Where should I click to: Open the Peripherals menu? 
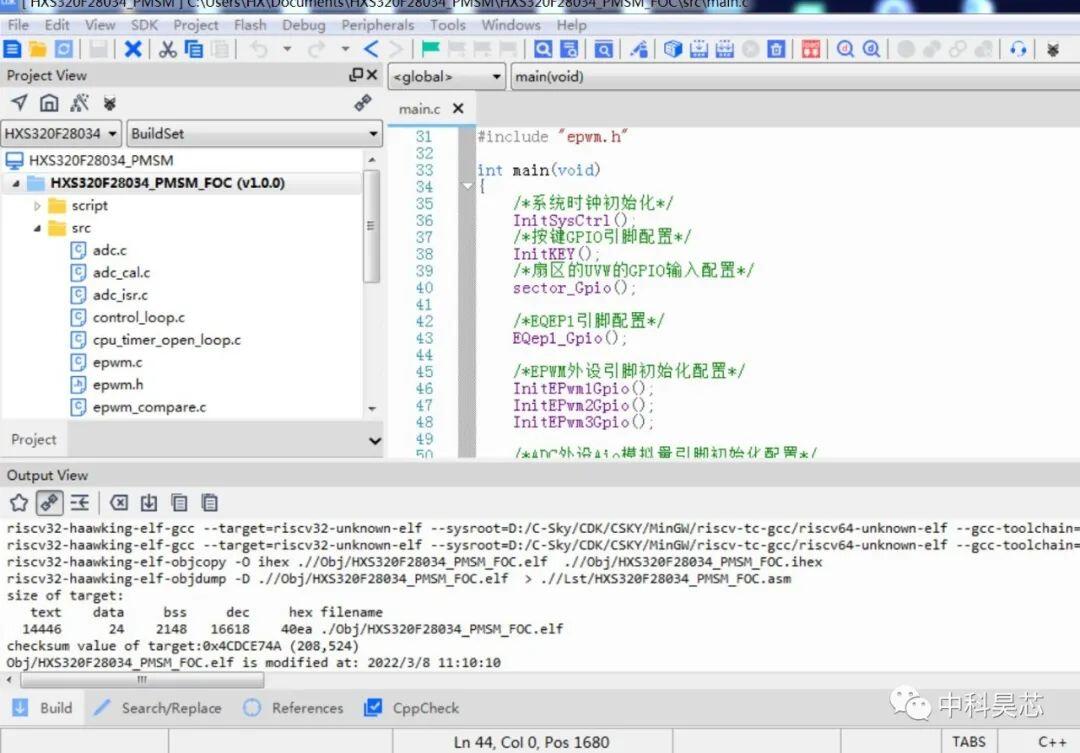[377, 25]
